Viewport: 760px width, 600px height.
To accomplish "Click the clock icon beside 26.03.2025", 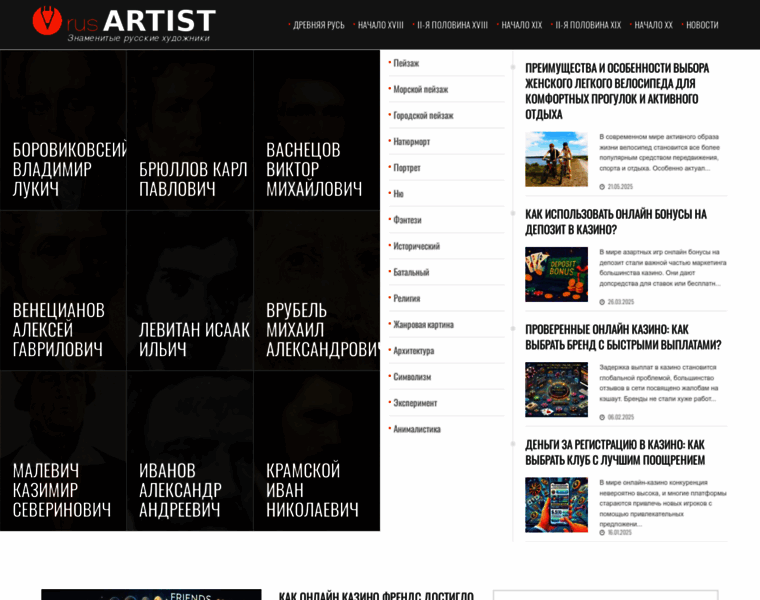I will coord(602,302).
